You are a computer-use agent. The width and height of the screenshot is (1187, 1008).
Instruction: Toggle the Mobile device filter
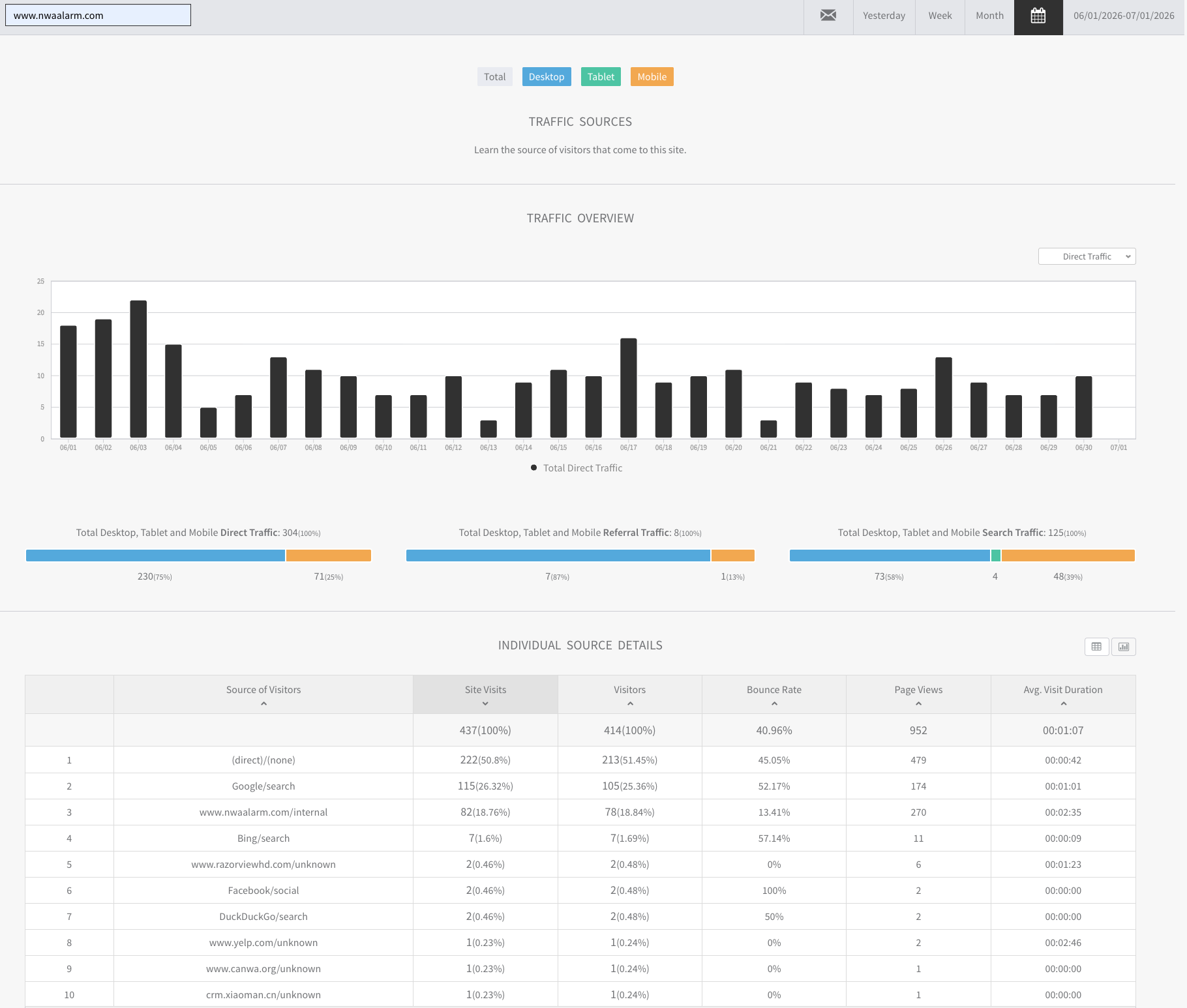coord(652,77)
